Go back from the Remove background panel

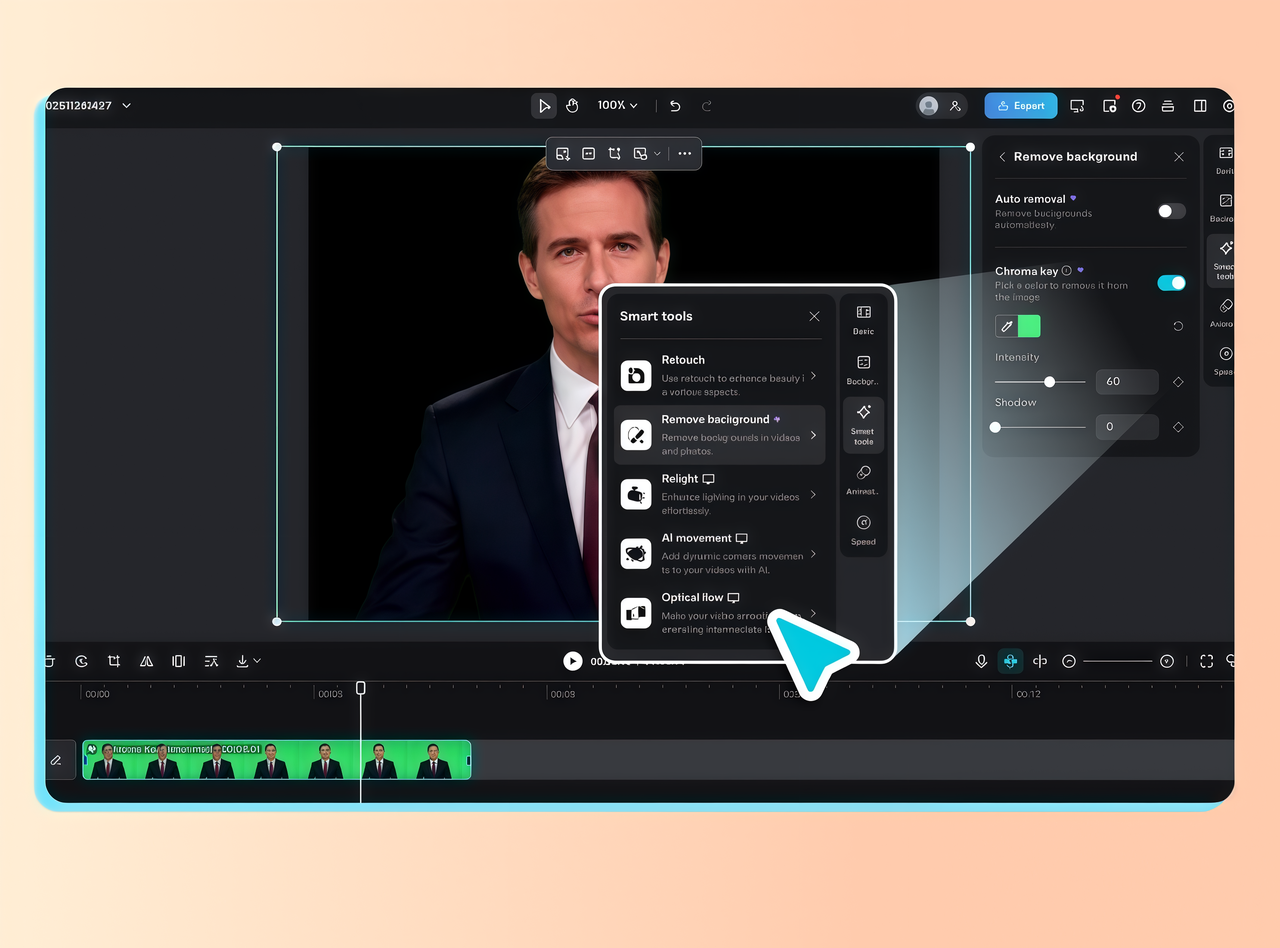coord(1003,157)
